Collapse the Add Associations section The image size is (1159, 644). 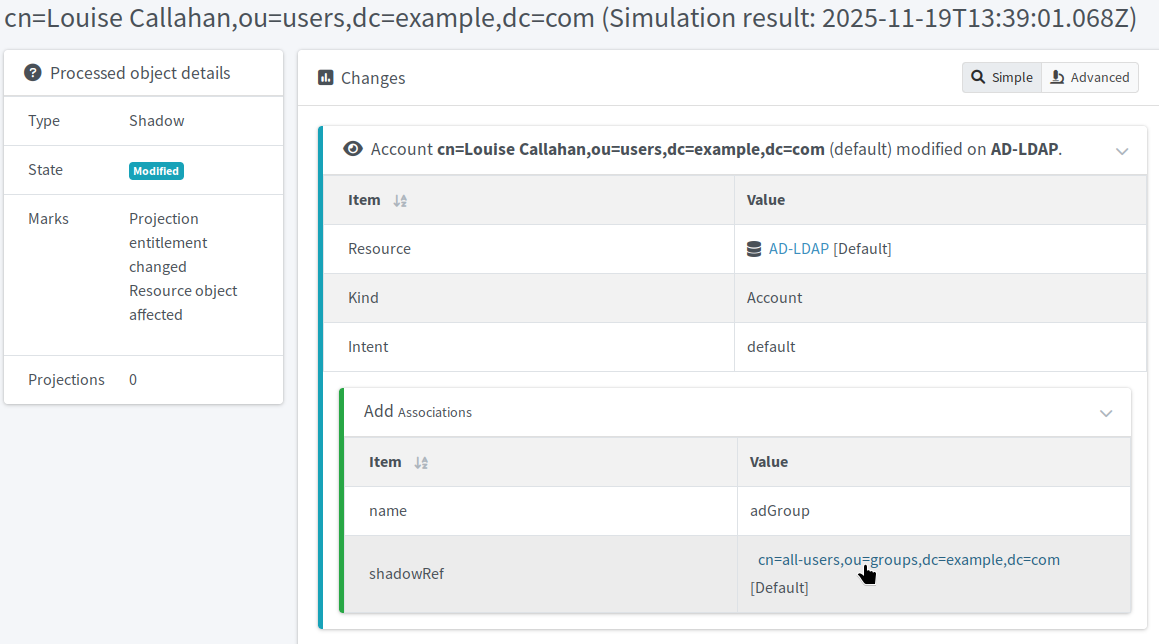point(1106,412)
